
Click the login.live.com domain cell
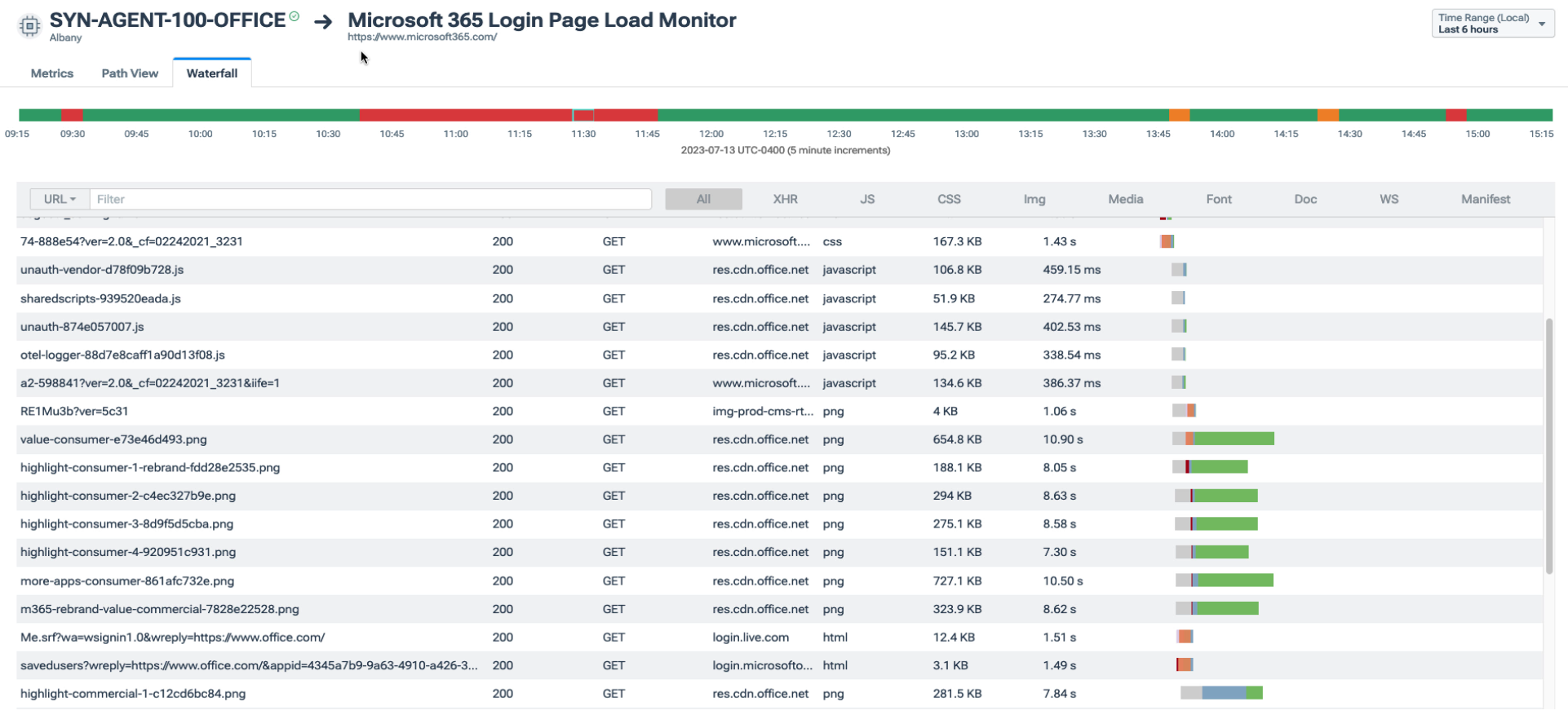[751, 638]
